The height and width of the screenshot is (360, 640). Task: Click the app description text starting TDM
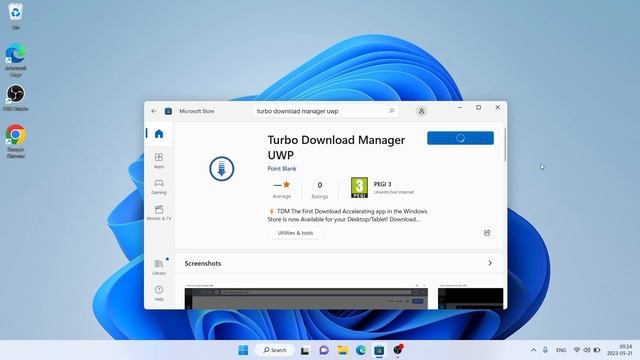348,215
